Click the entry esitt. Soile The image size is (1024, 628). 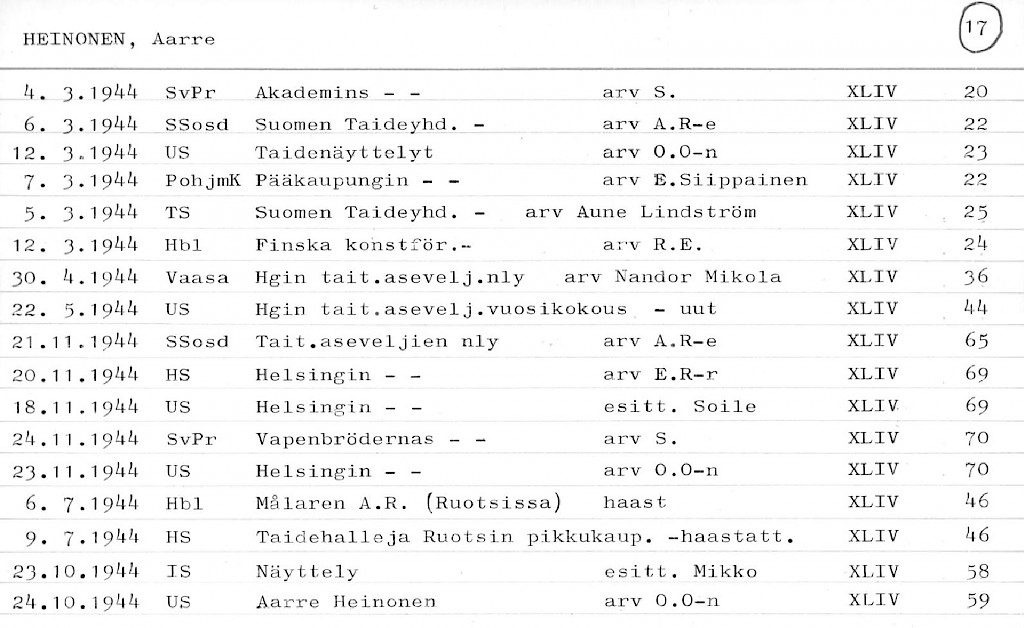680,406
